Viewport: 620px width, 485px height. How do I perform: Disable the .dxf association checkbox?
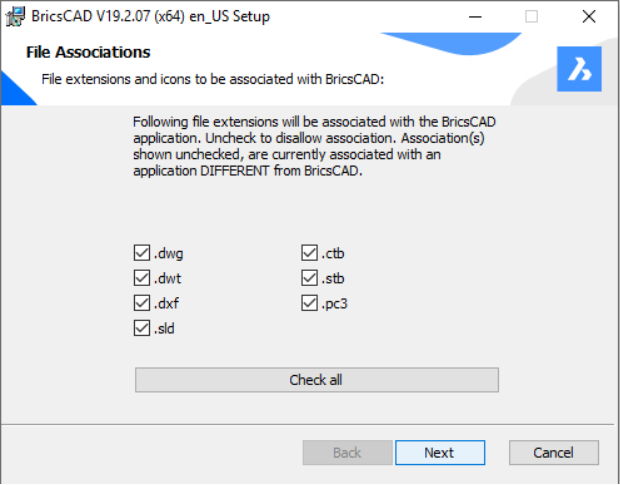coord(142,303)
